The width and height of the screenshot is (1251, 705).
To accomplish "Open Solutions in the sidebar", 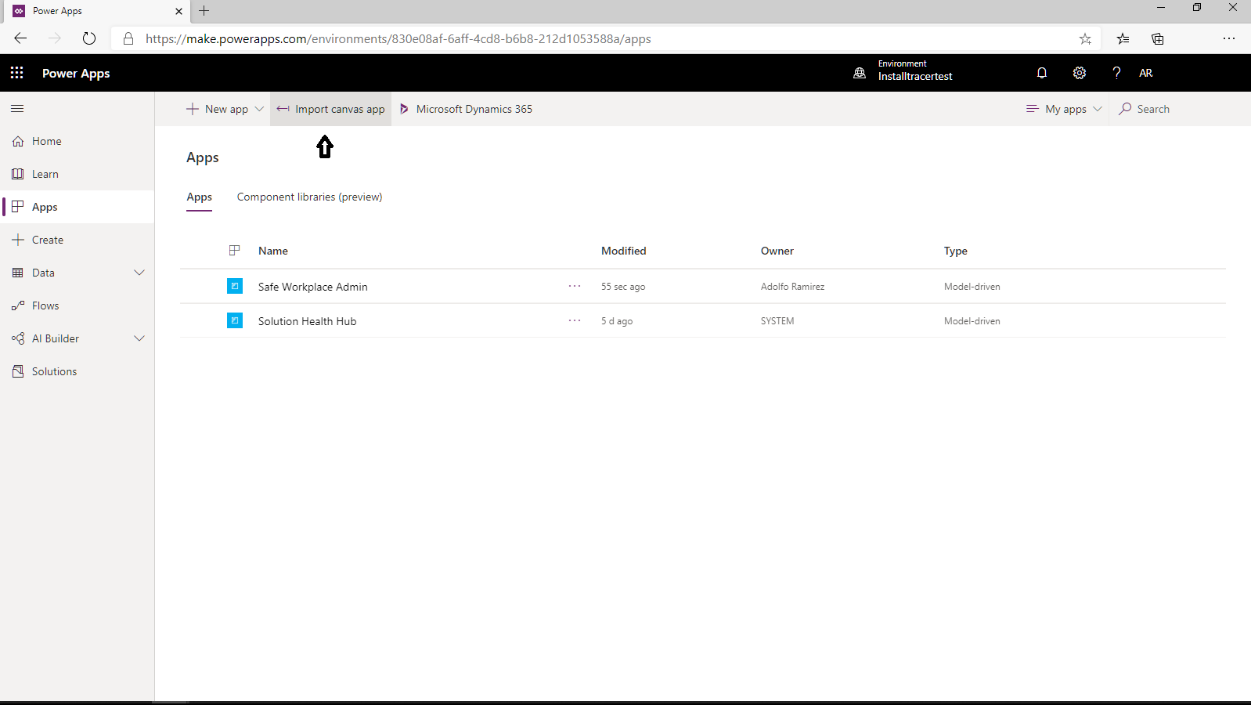I will 77,371.
